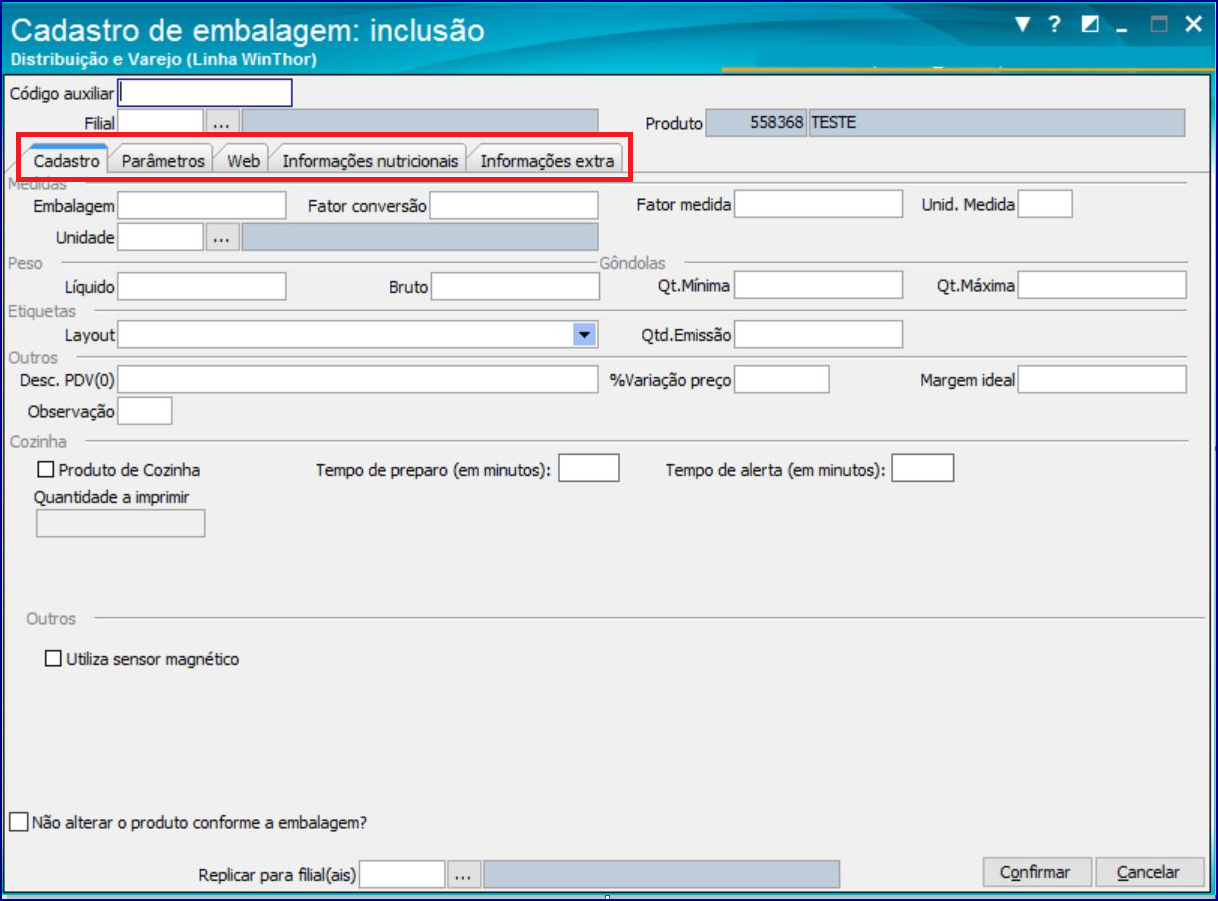Click the Margem ideal field

pos(1102,380)
